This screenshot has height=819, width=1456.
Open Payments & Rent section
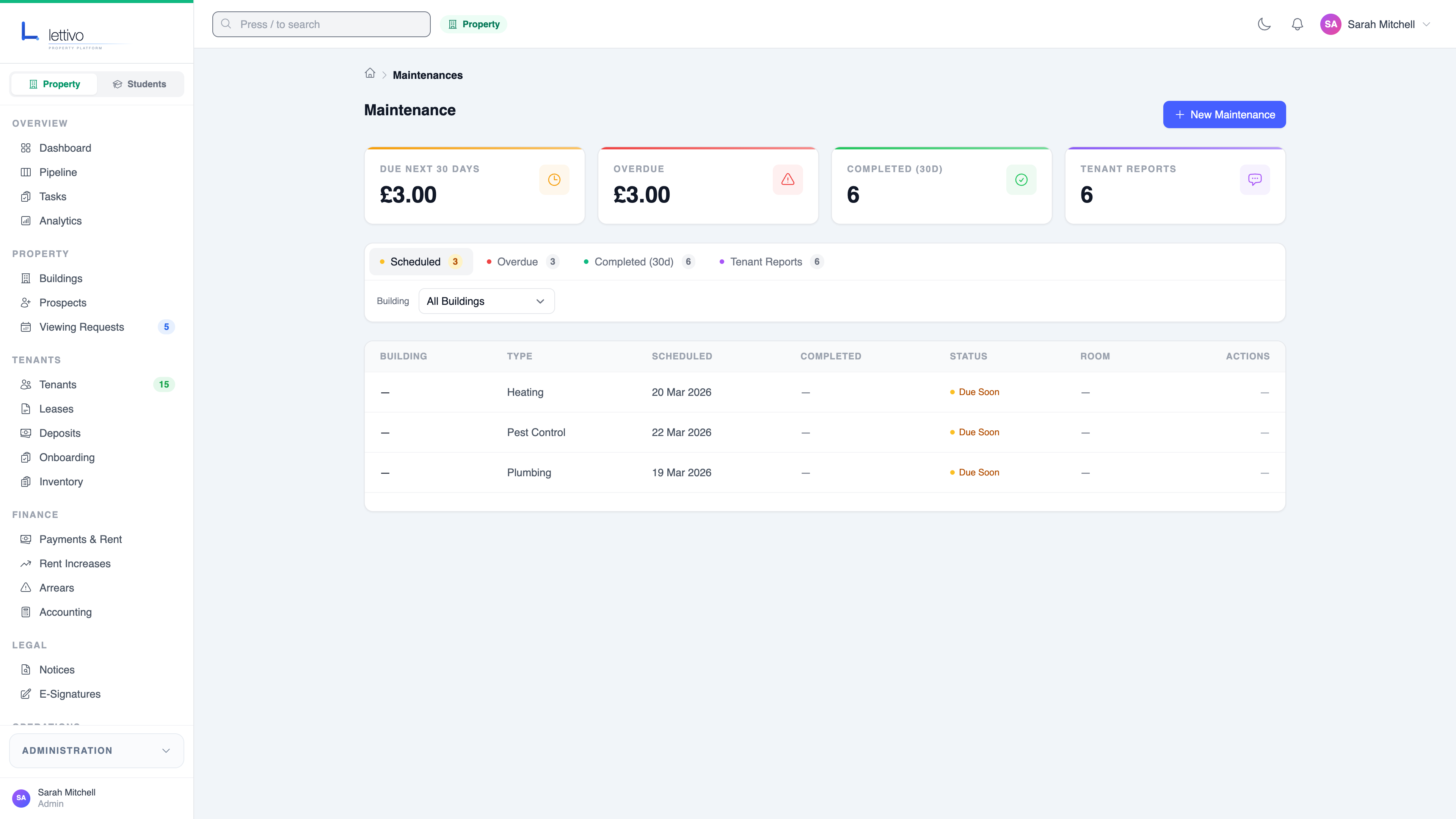point(80,539)
